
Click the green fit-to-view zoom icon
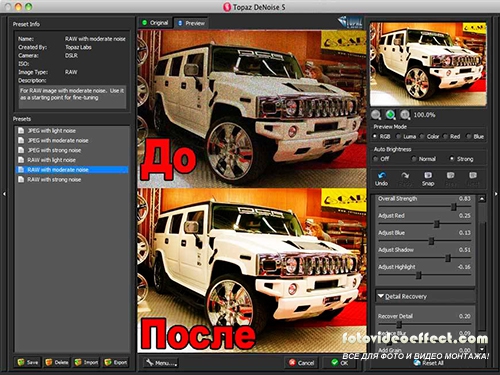(x=390, y=115)
